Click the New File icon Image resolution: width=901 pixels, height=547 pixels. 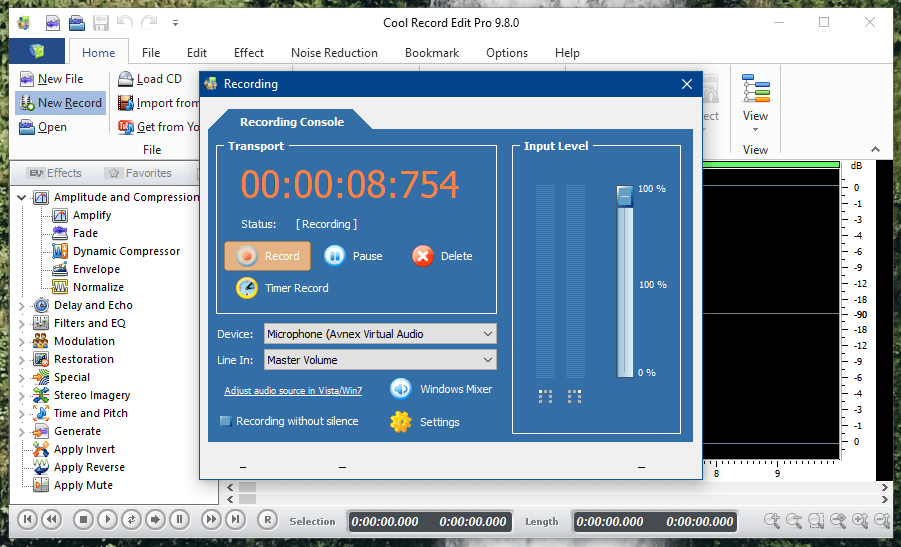coord(26,79)
